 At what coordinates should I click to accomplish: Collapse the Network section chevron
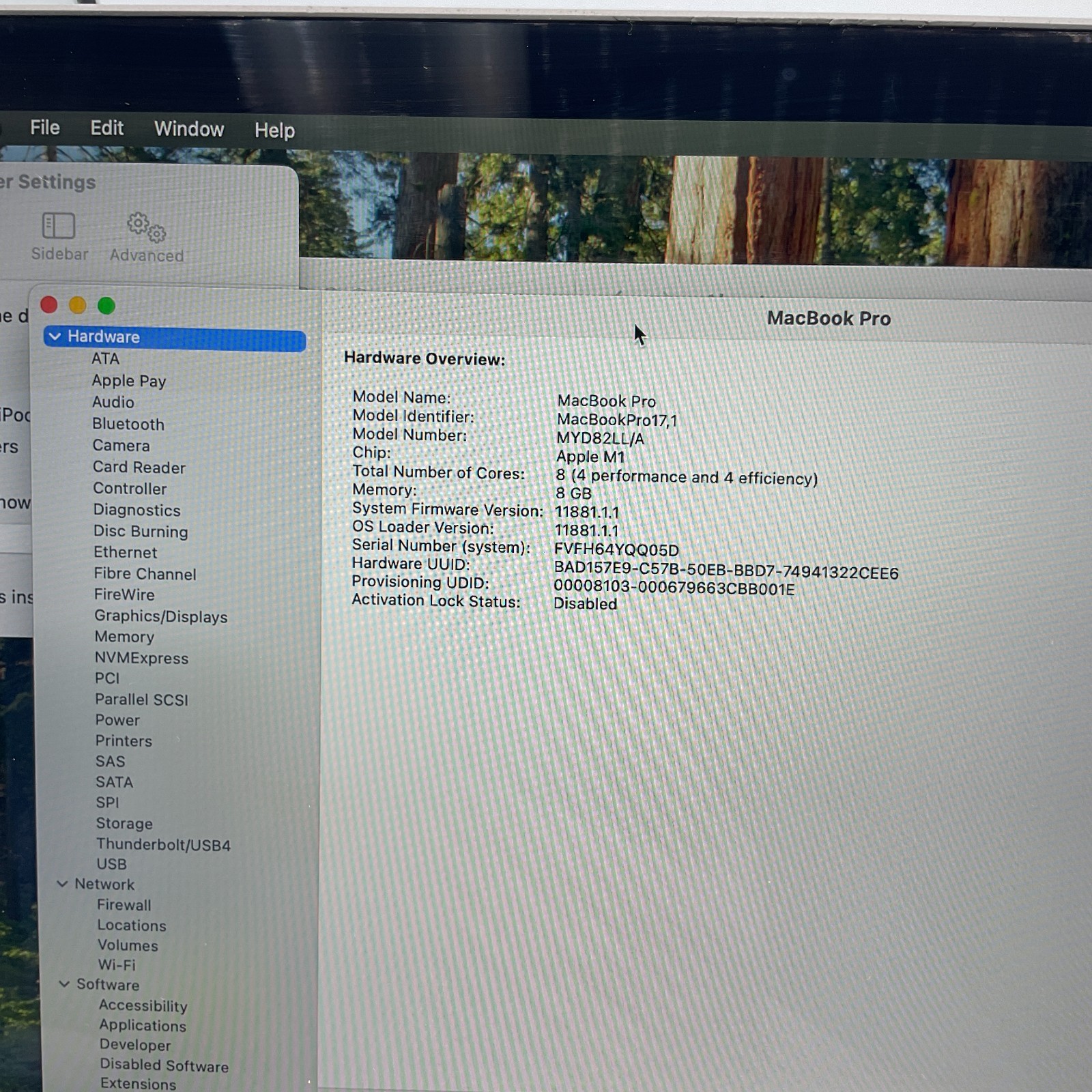62,884
